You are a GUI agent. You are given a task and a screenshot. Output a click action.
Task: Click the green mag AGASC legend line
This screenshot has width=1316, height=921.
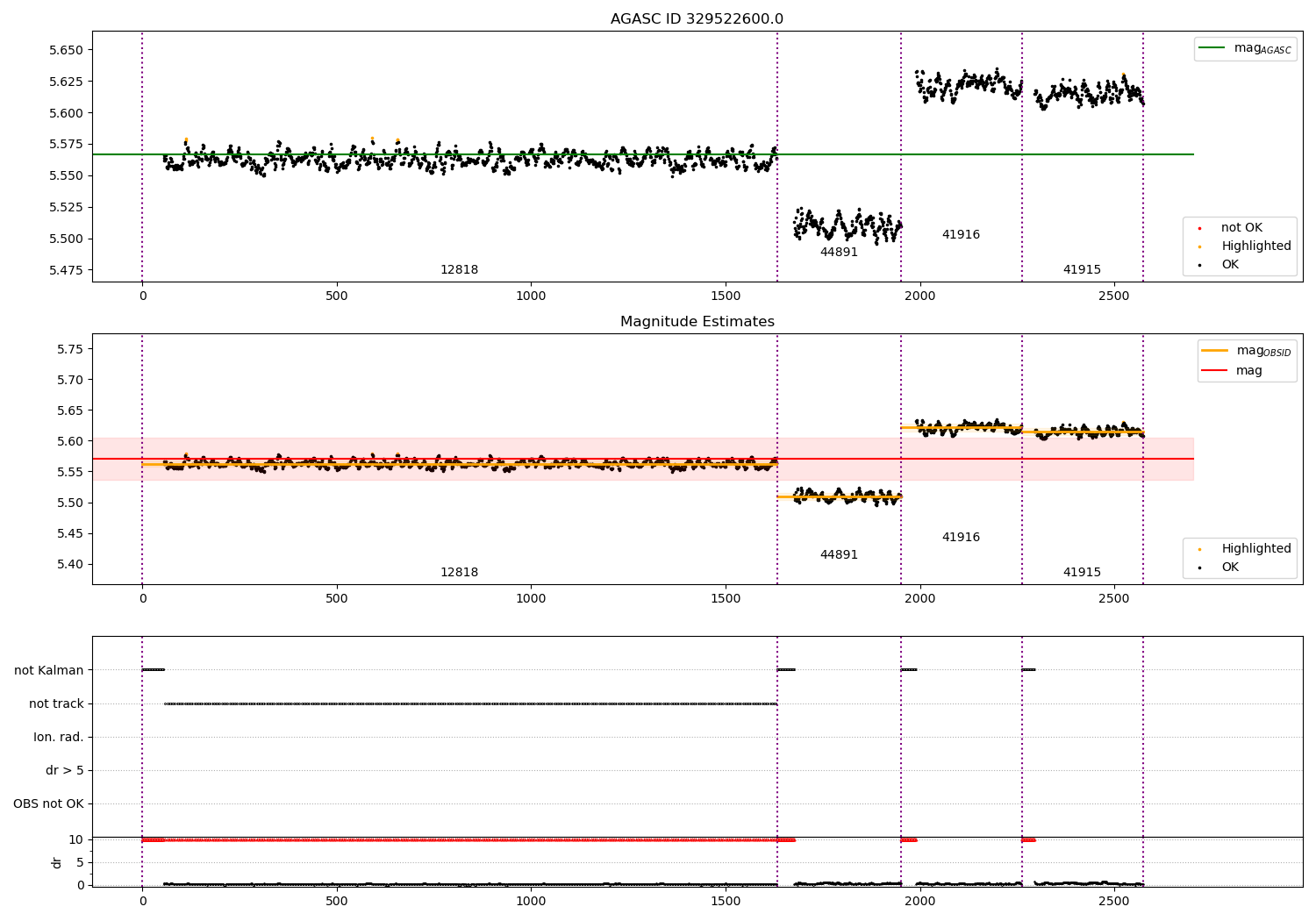tap(1212, 48)
